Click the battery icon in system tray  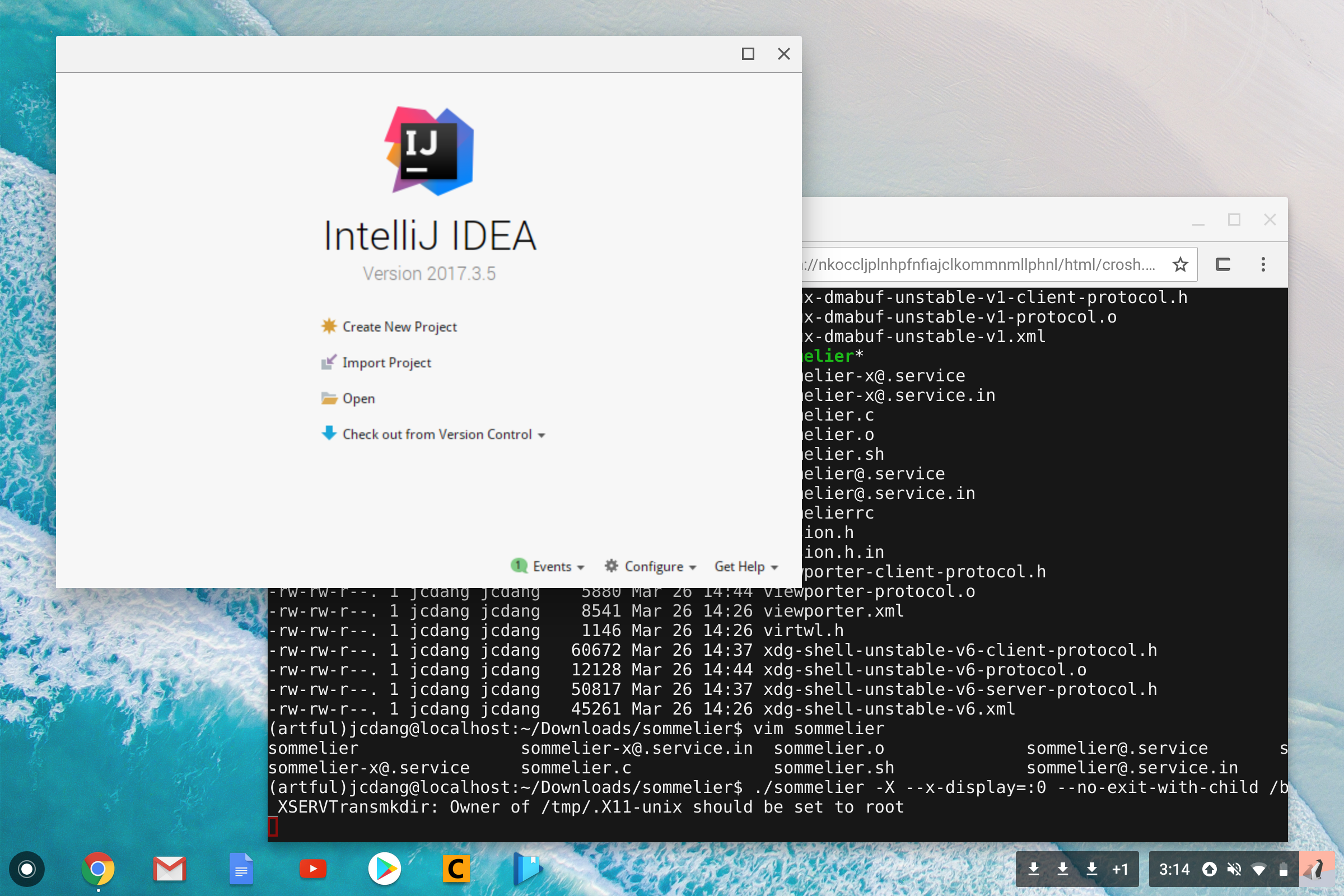click(x=1284, y=869)
